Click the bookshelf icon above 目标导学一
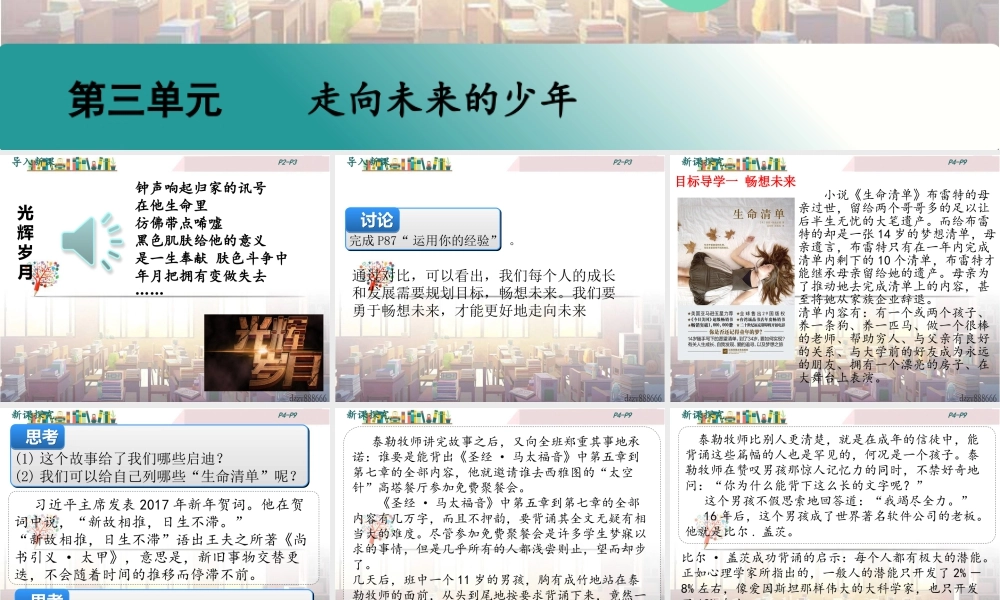The width and height of the screenshot is (1000, 600). [x=703, y=163]
